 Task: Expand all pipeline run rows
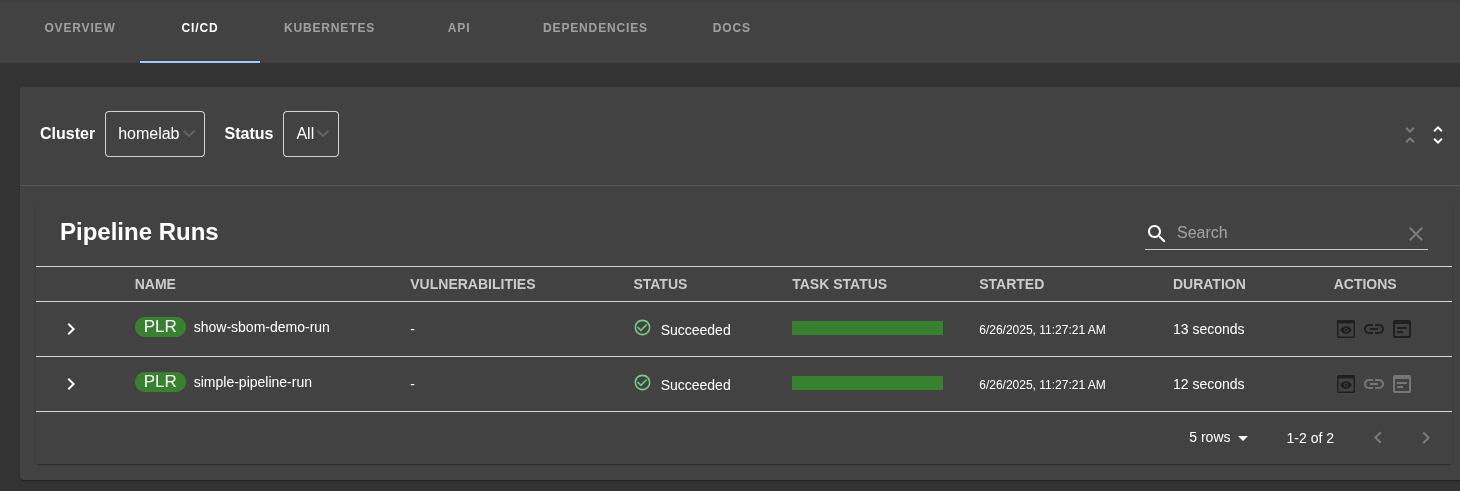[x=1438, y=134]
